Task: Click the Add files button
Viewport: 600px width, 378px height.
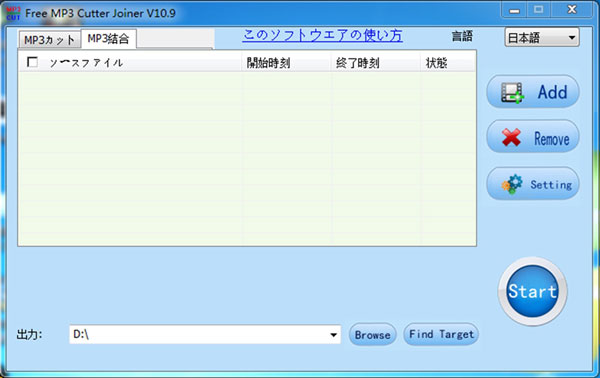Action: coord(533,92)
